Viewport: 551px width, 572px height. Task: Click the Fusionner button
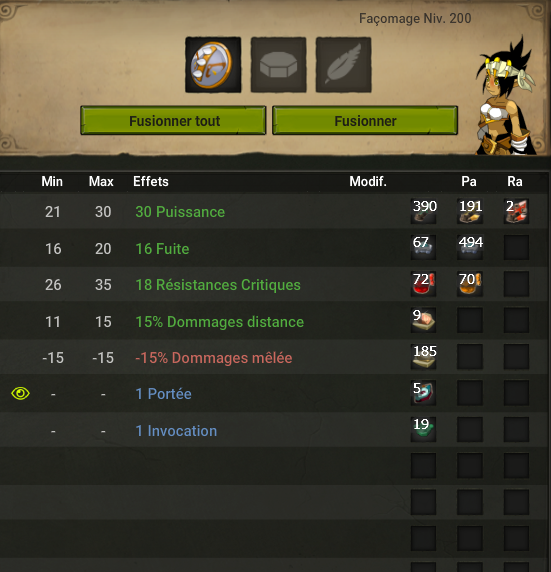point(365,120)
